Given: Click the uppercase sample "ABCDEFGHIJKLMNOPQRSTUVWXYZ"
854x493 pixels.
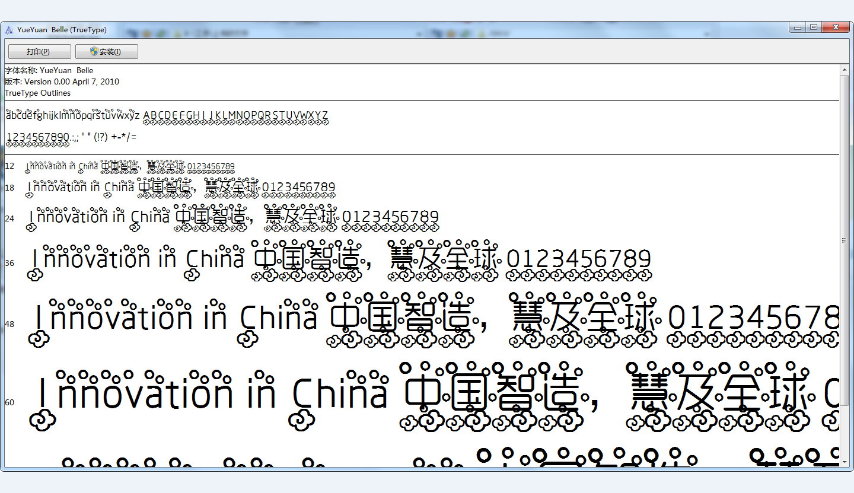Looking at the screenshot, I should click(x=236, y=116).
